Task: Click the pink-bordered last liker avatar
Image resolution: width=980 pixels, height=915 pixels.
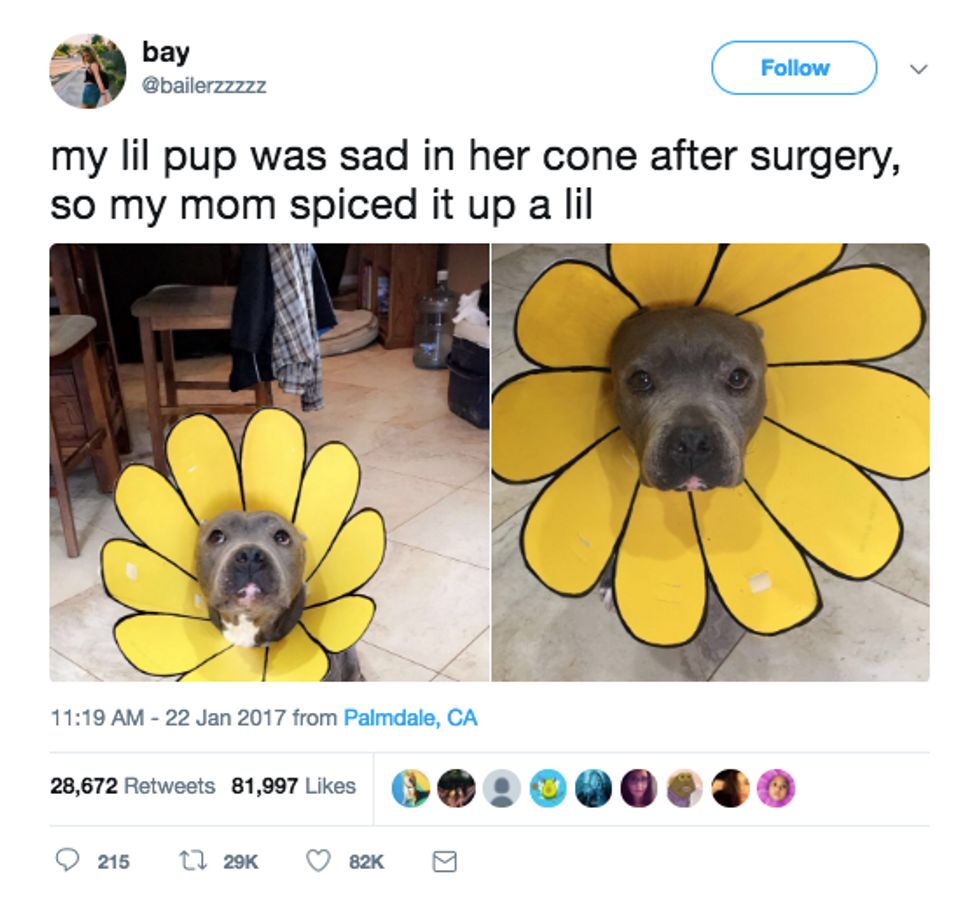Action: pyautogui.click(x=776, y=788)
